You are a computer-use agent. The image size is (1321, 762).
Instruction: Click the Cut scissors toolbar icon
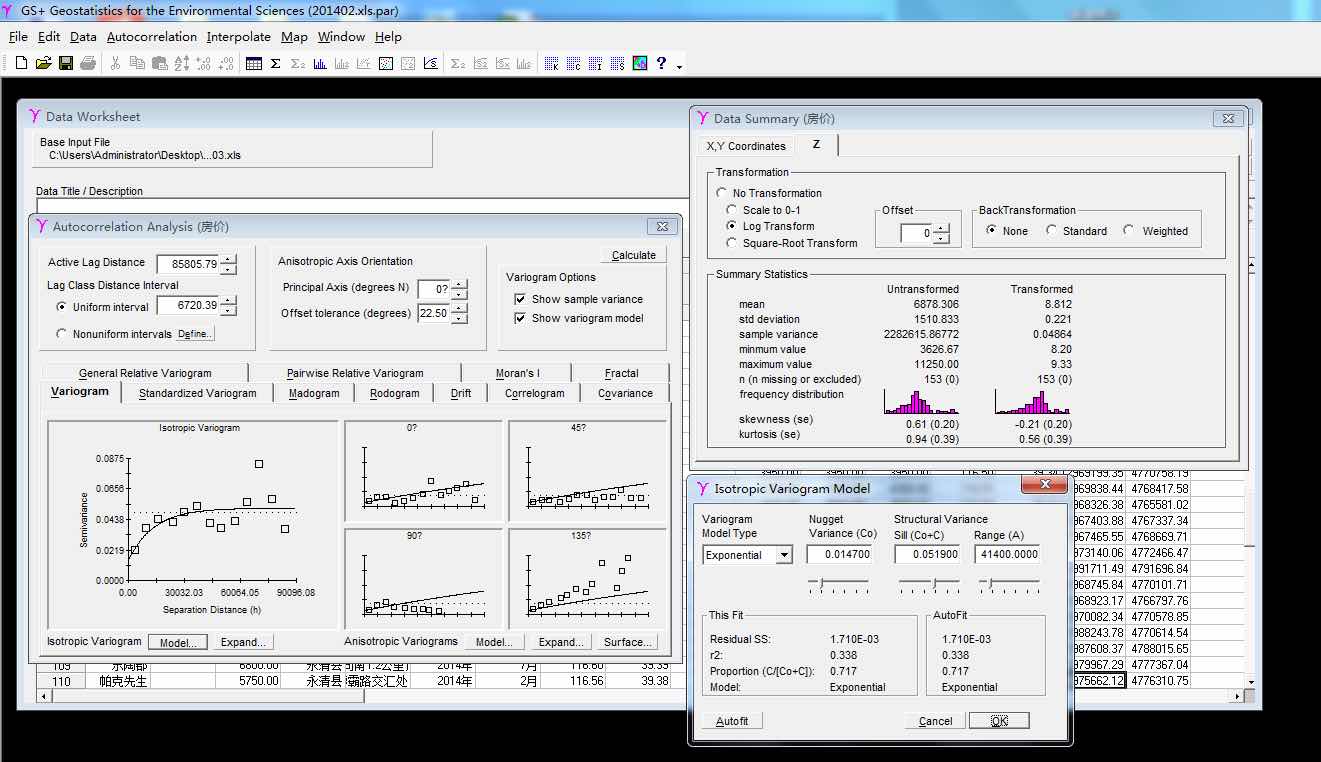point(115,63)
